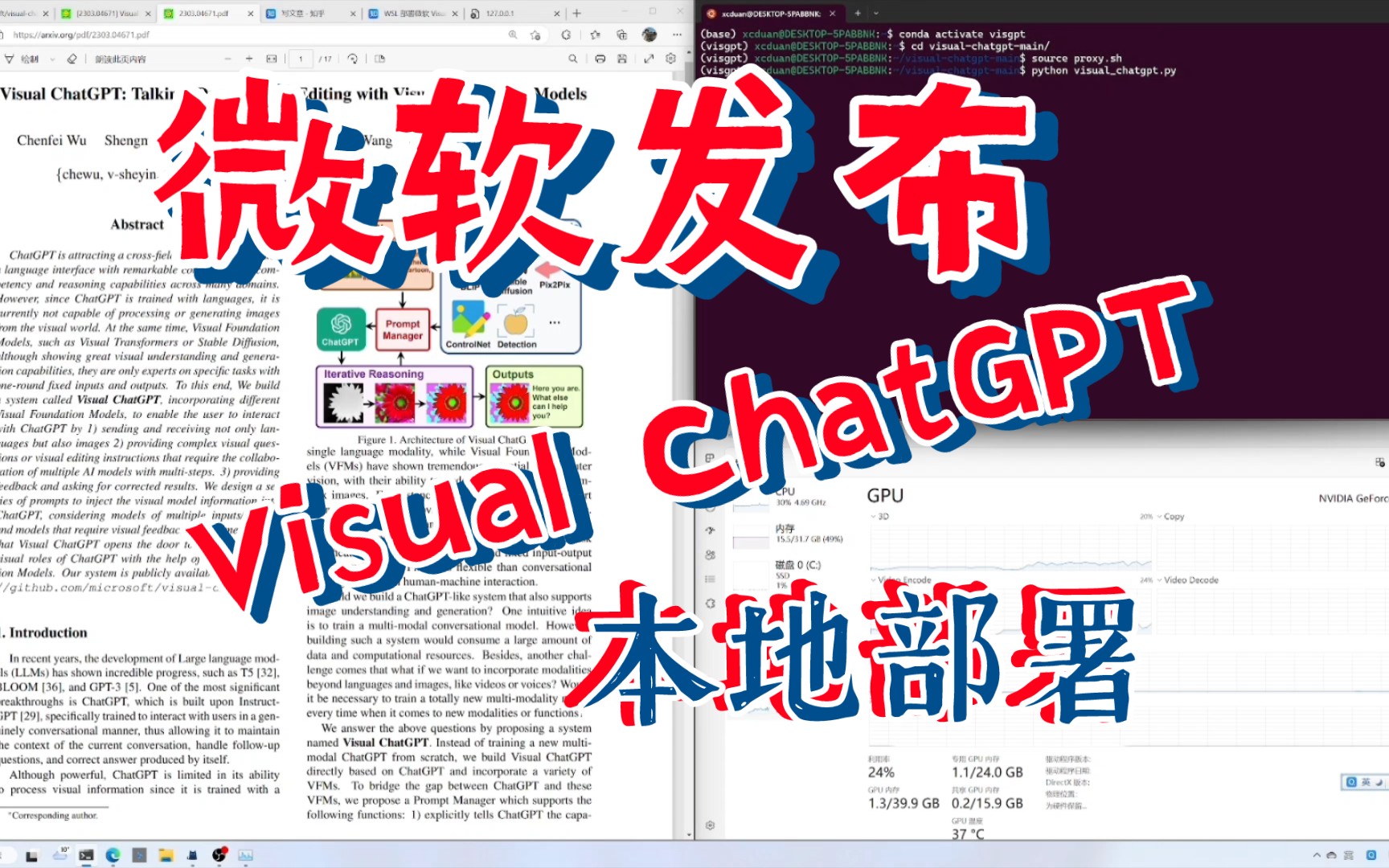Zoom out the PDF with minus button
Screen dimensions: 1389x868
coord(227,59)
